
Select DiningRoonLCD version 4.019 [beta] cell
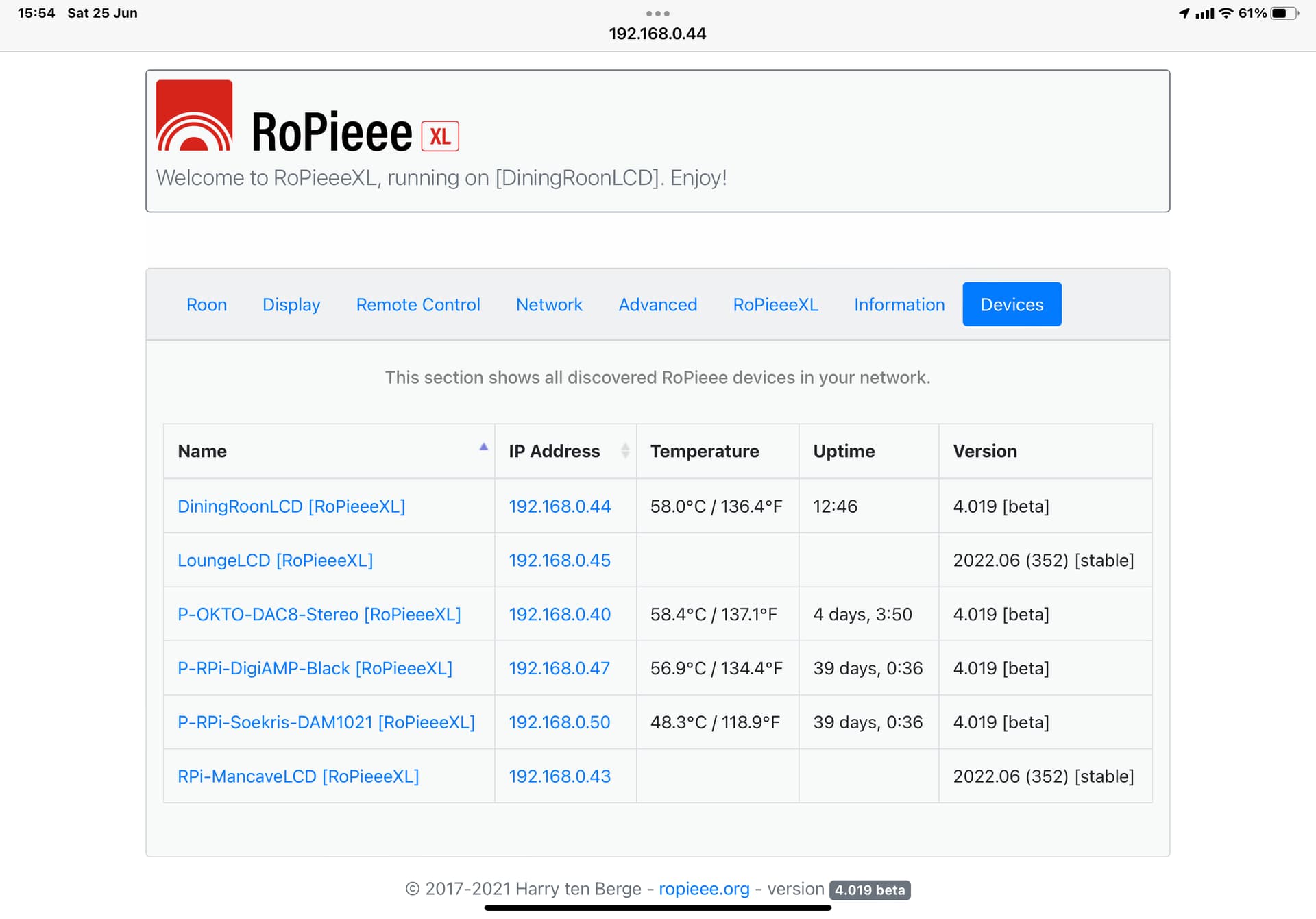(1045, 506)
